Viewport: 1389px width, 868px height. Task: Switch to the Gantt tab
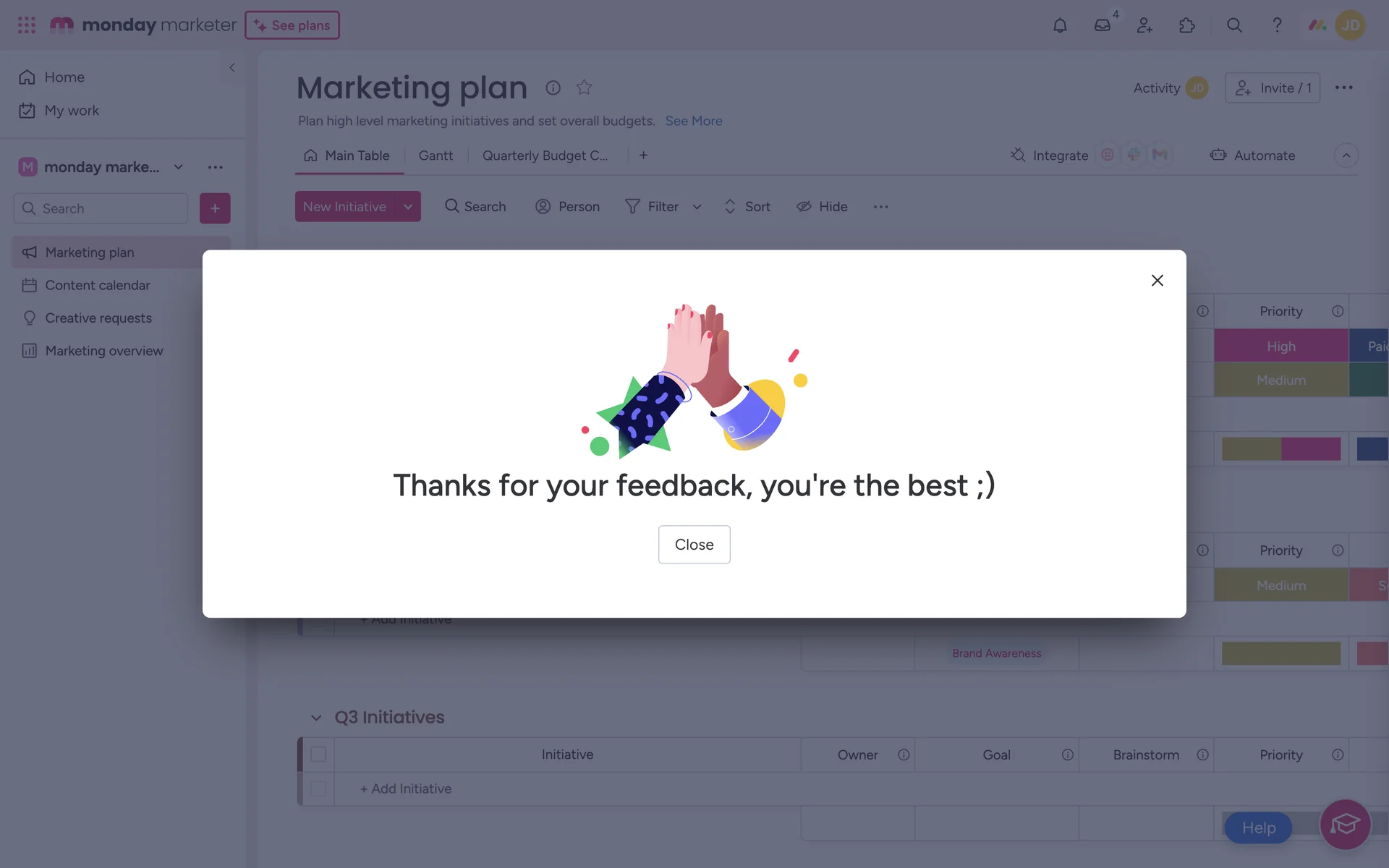(436, 156)
